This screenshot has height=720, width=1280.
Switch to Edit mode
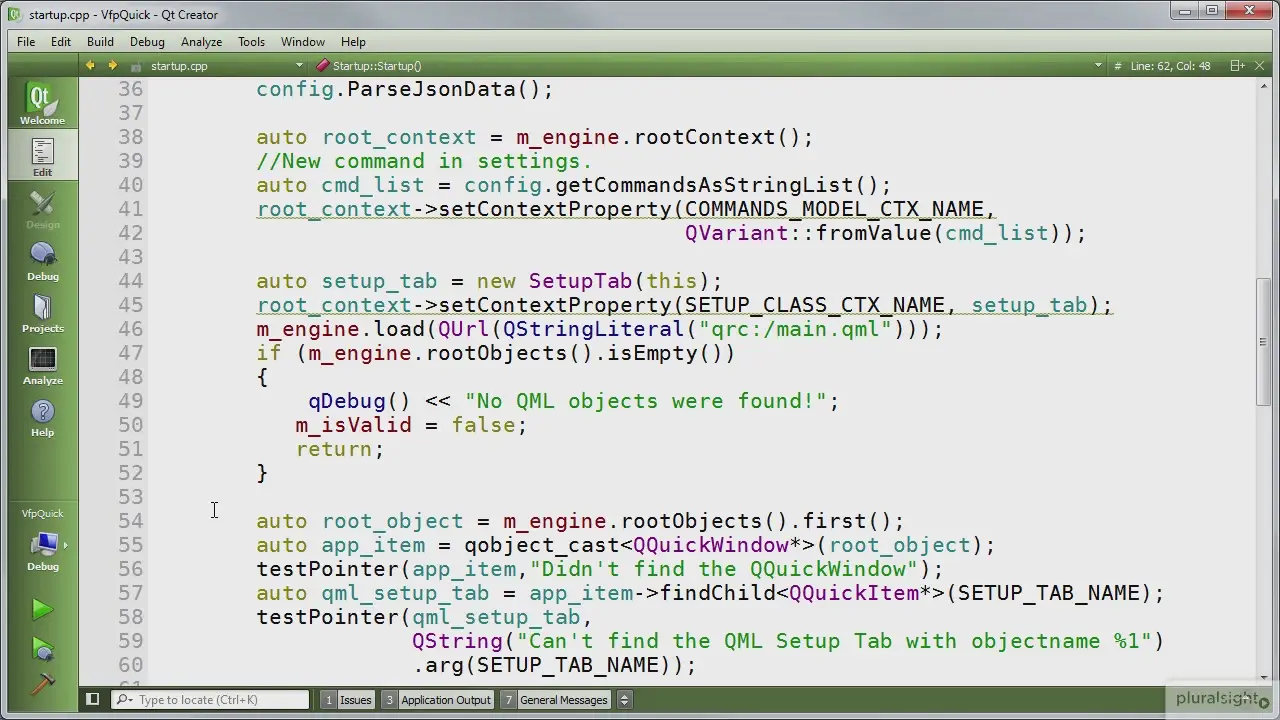[x=42, y=156]
